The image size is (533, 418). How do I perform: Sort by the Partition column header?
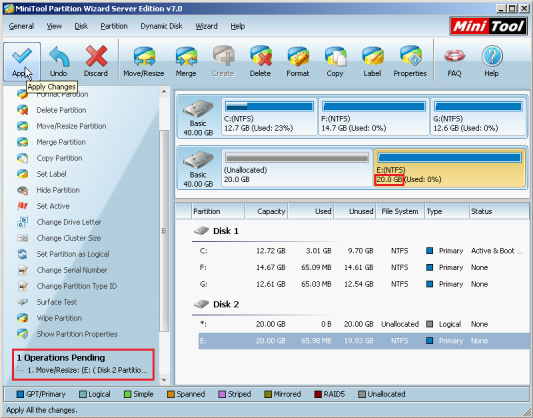click(218, 211)
